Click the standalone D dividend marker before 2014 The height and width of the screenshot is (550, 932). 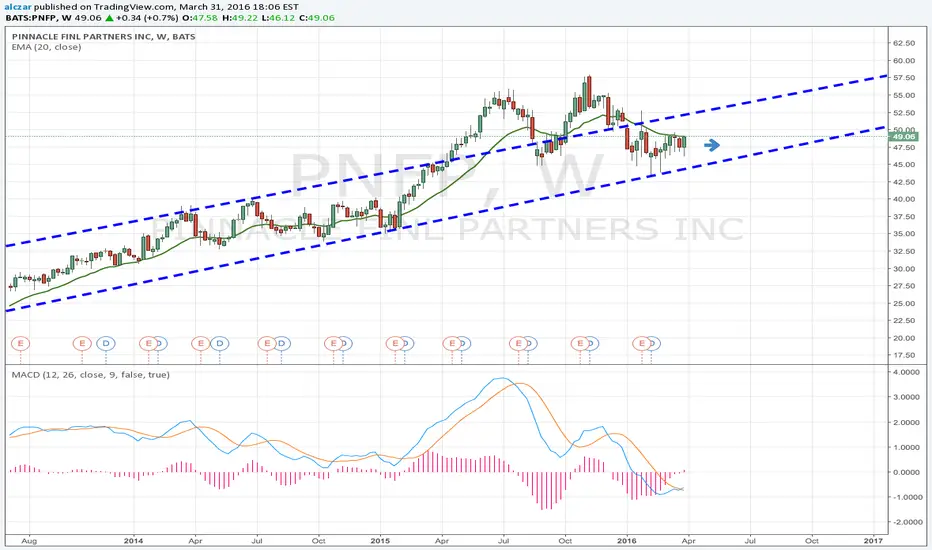106,343
